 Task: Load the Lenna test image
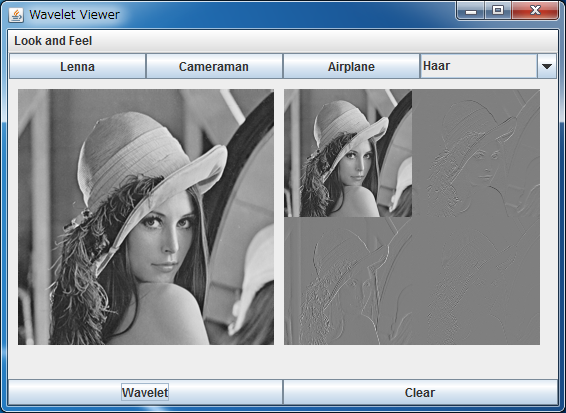click(77, 66)
